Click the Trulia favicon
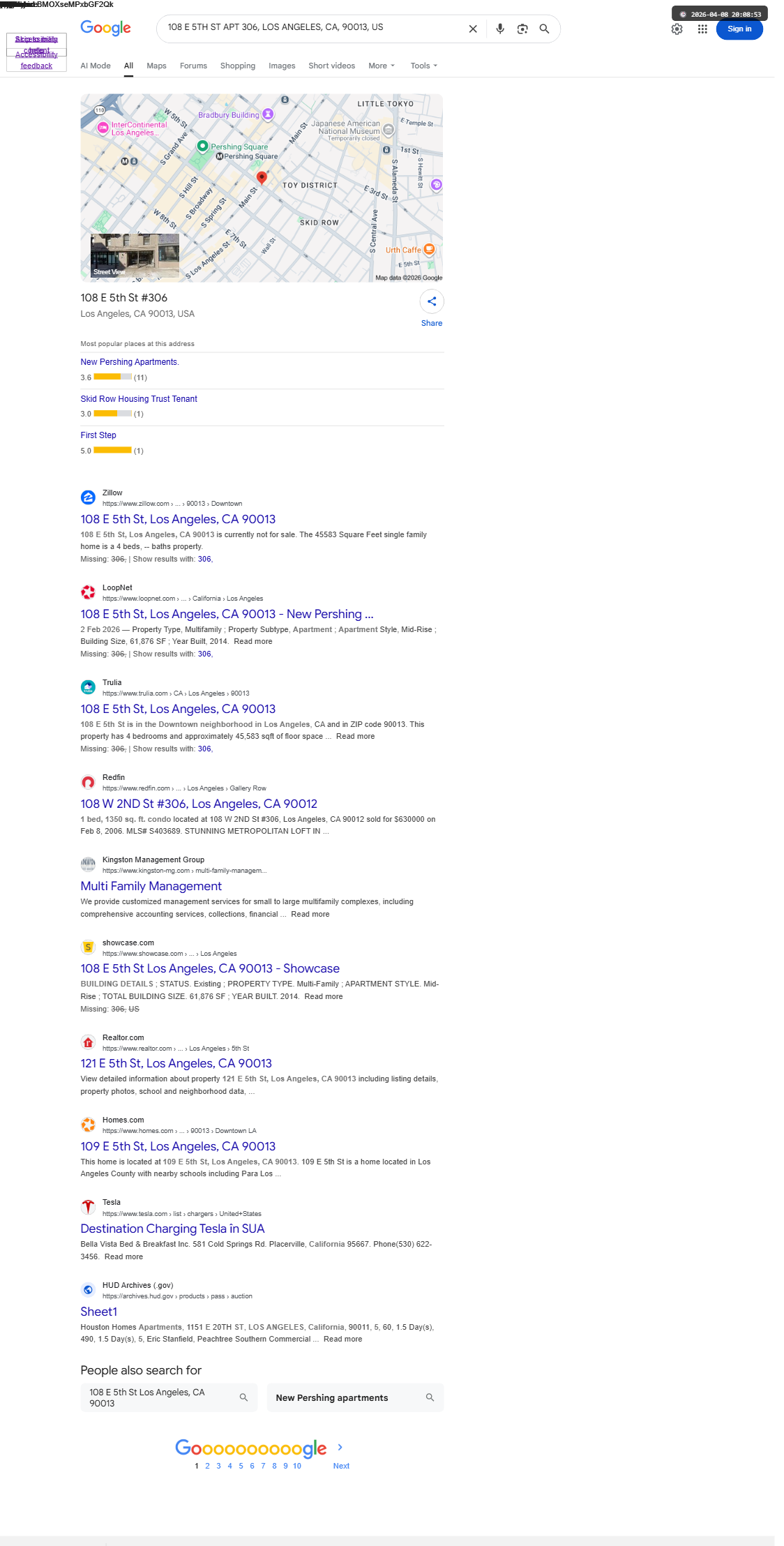This screenshot has width=784, height=1546. point(88,687)
